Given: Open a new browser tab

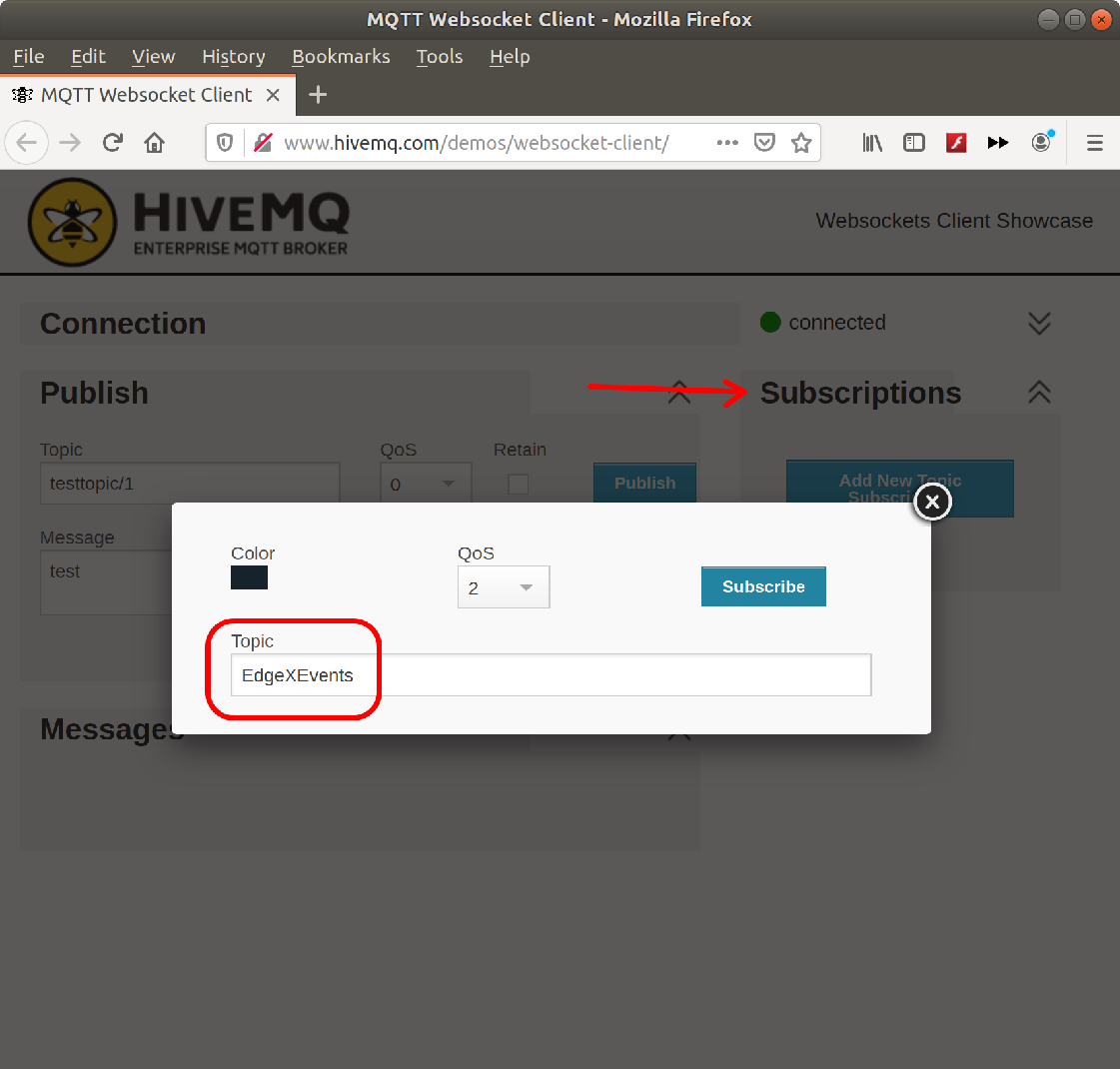Looking at the screenshot, I should (317, 94).
